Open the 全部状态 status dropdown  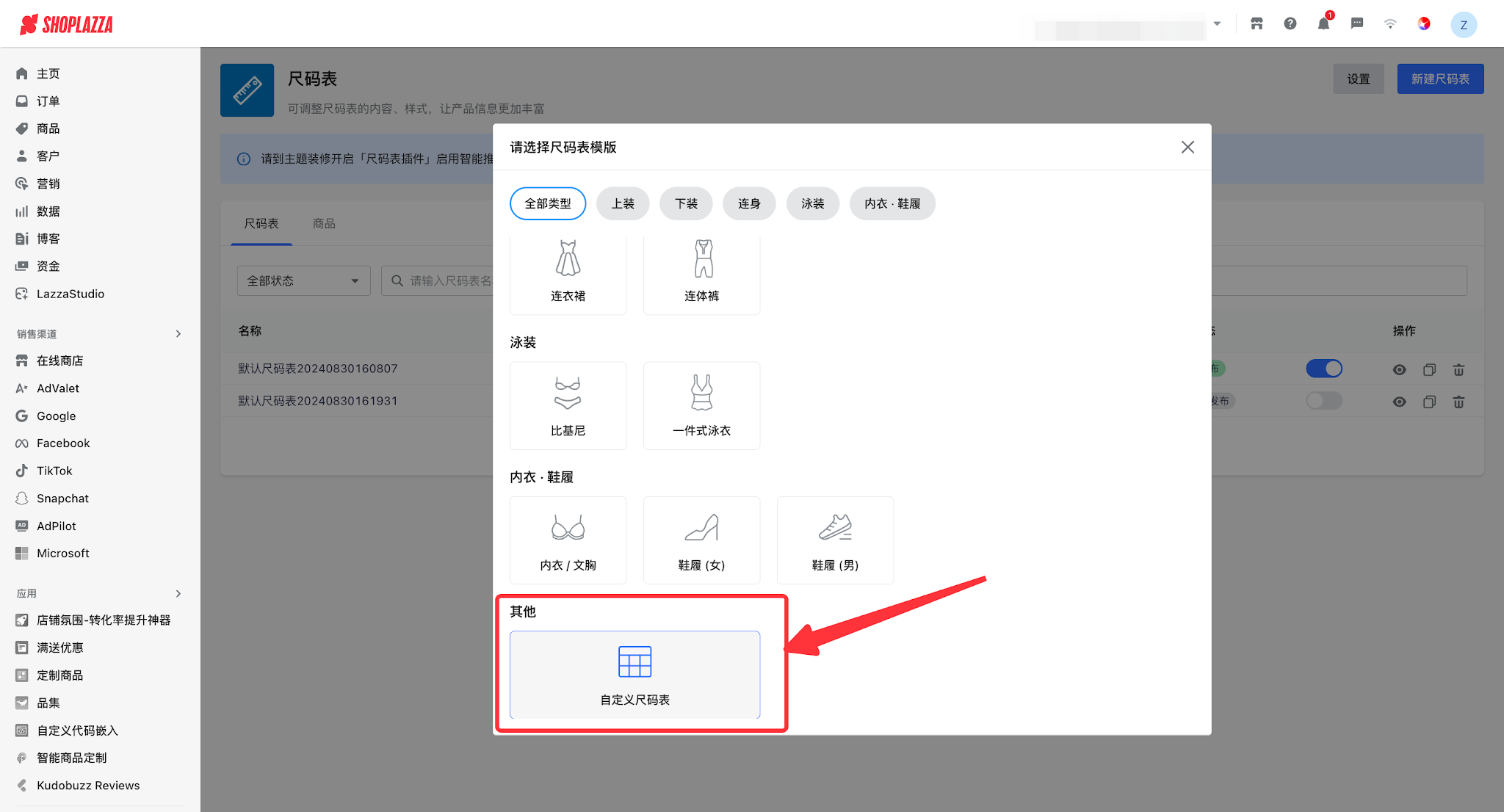(303, 280)
